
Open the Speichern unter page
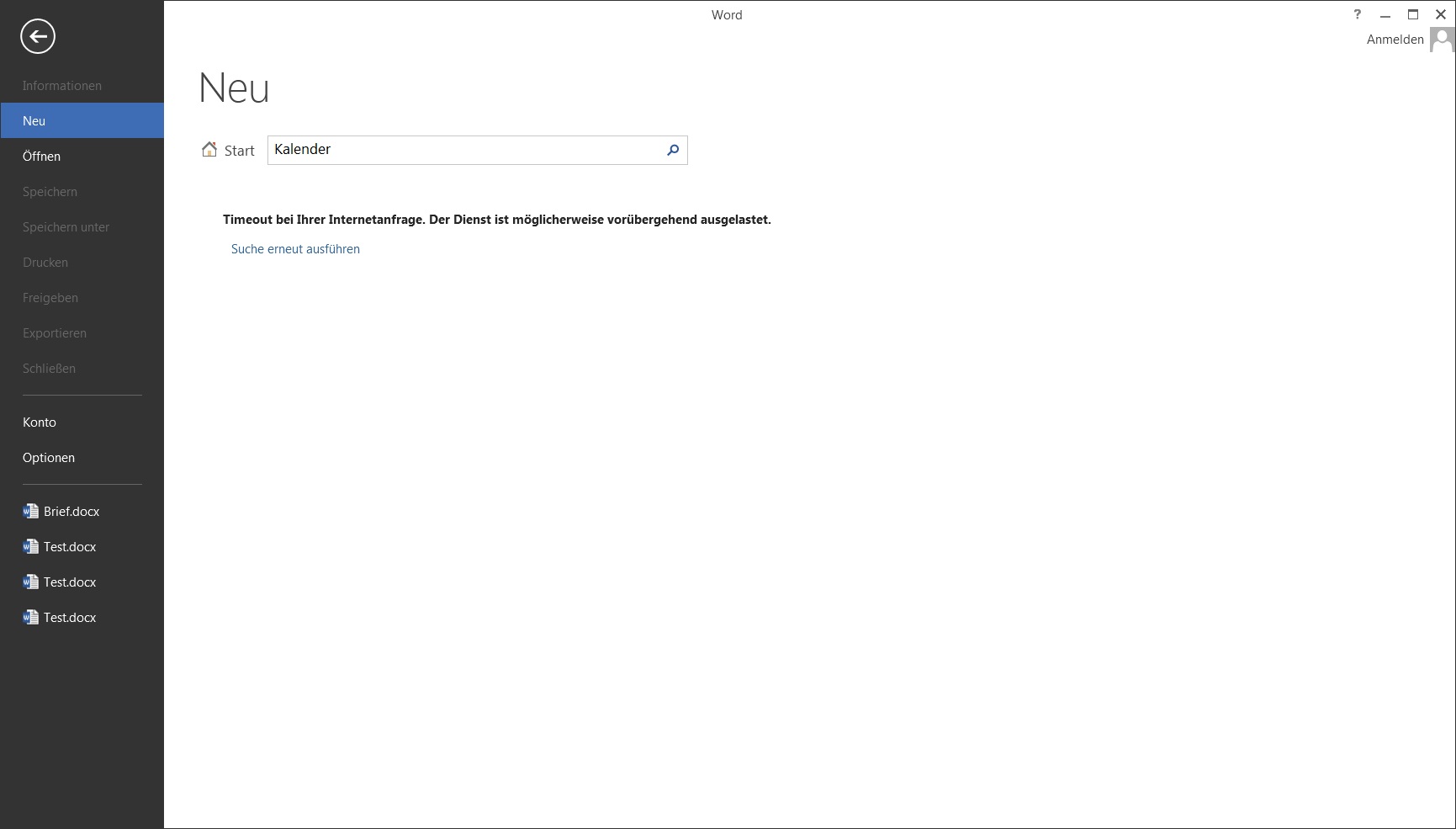pyautogui.click(x=66, y=227)
